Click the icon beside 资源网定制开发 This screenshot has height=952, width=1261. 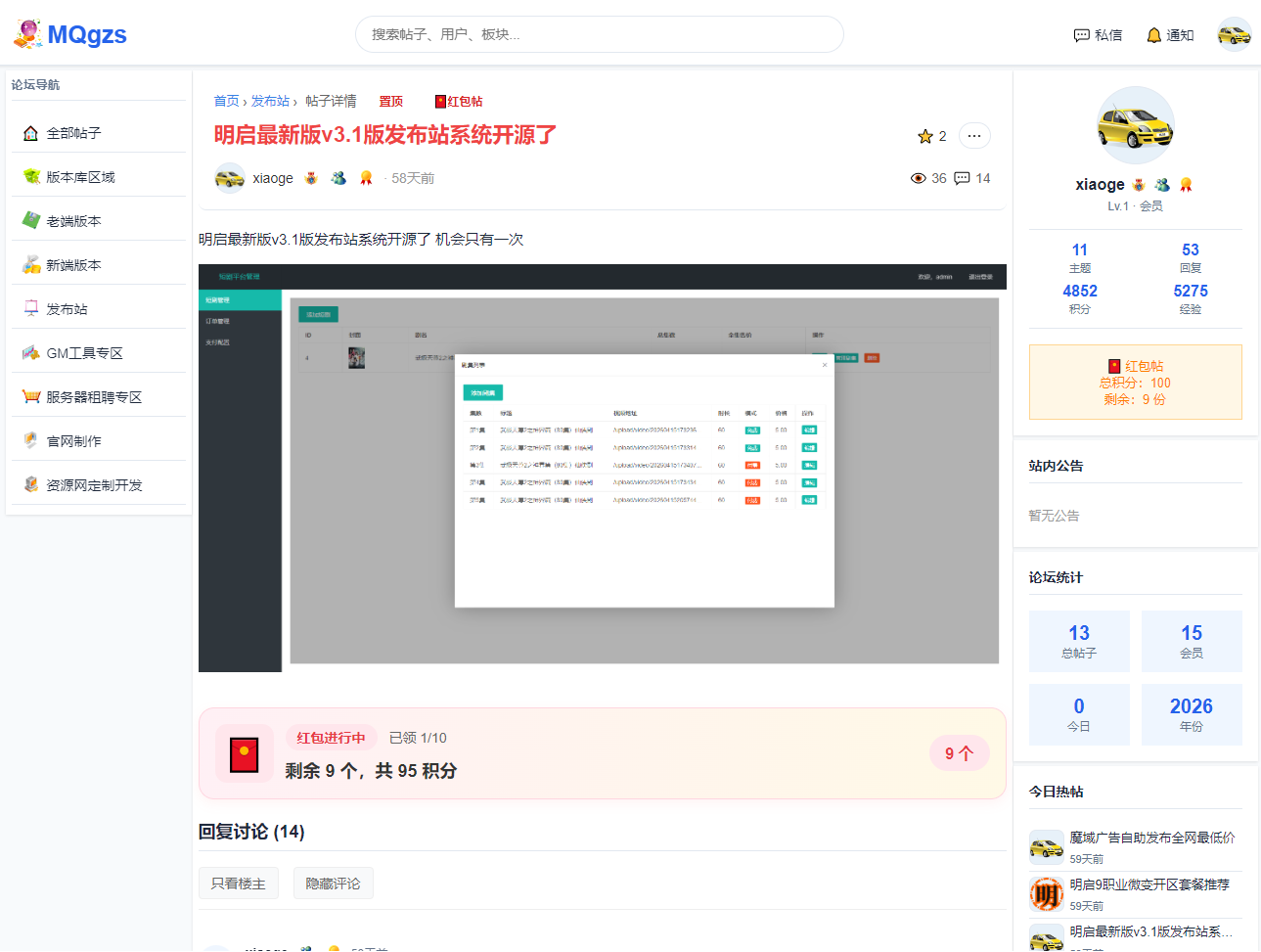tap(31, 485)
